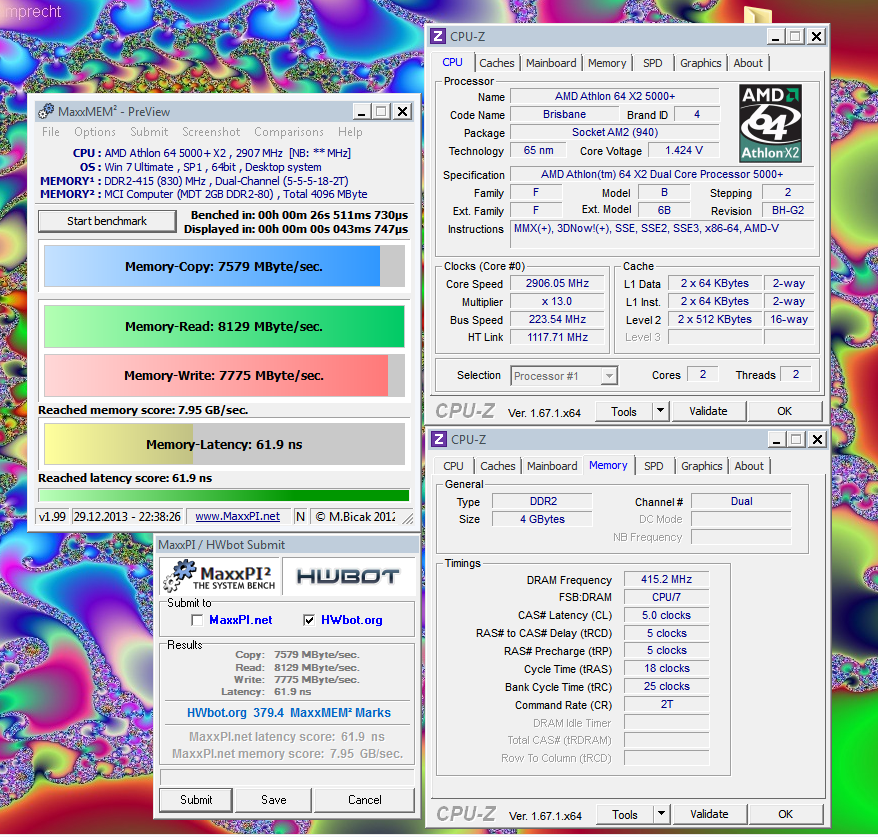Viewport: 878px width, 837px height.
Task: Click Tools button in upper CPU-Z window
Action: [x=624, y=412]
